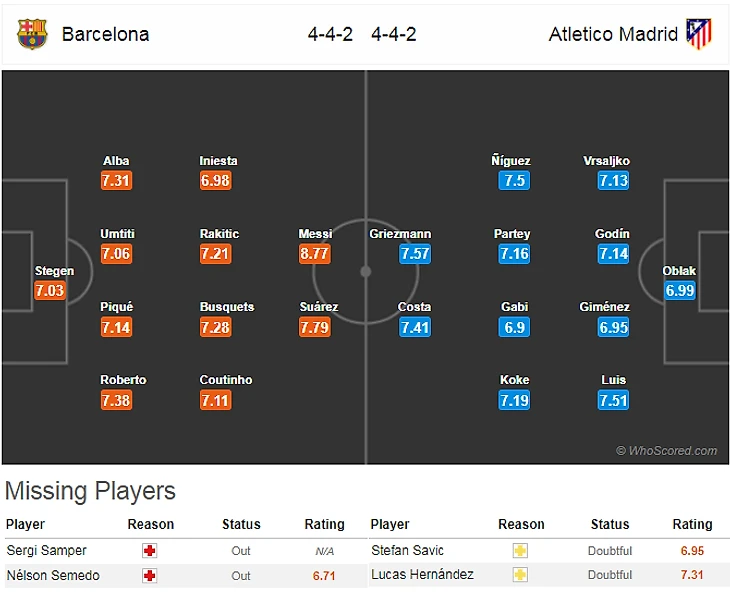Image resolution: width=730 pixels, height=598 pixels.
Task: Select Coutinho's 7.11 rating badge
Action: (x=215, y=400)
